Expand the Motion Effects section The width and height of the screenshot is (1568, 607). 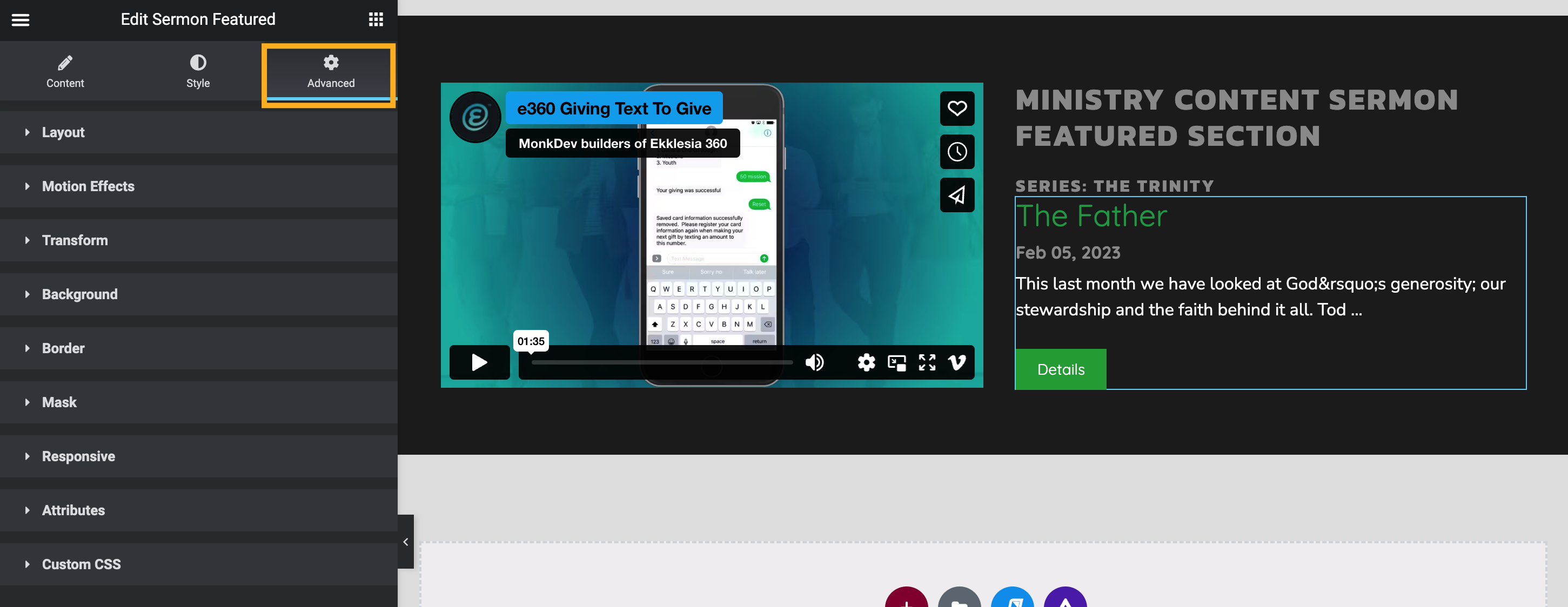198,186
